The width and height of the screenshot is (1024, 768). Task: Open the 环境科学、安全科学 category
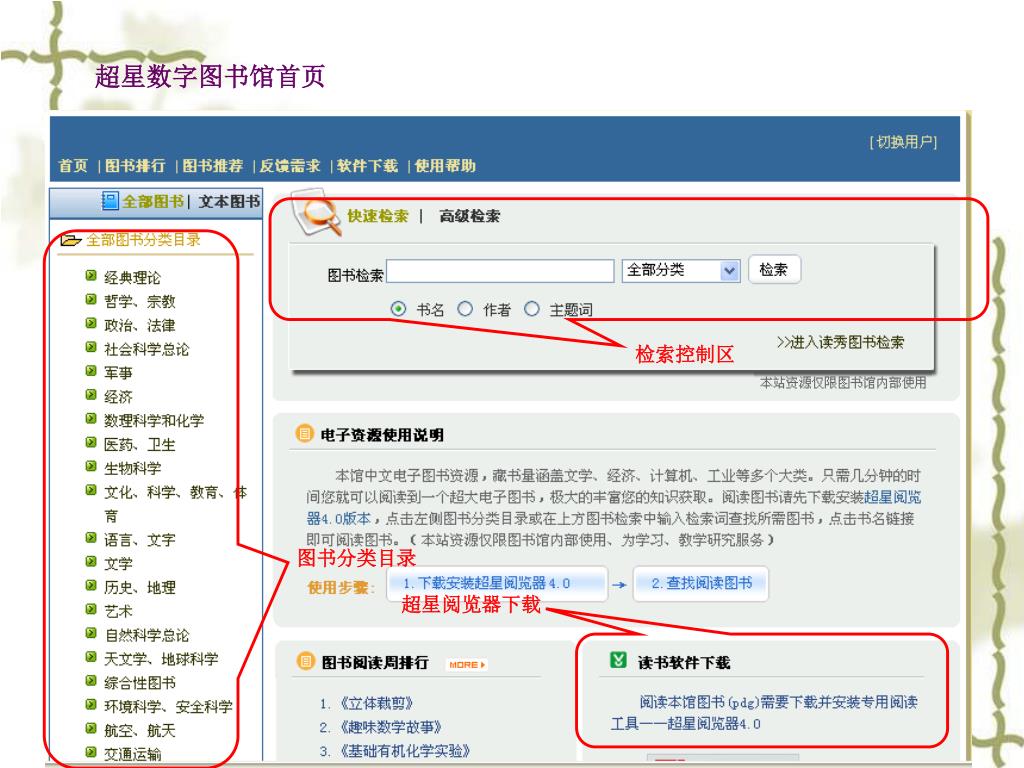pyautogui.click(x=168, y=706)
